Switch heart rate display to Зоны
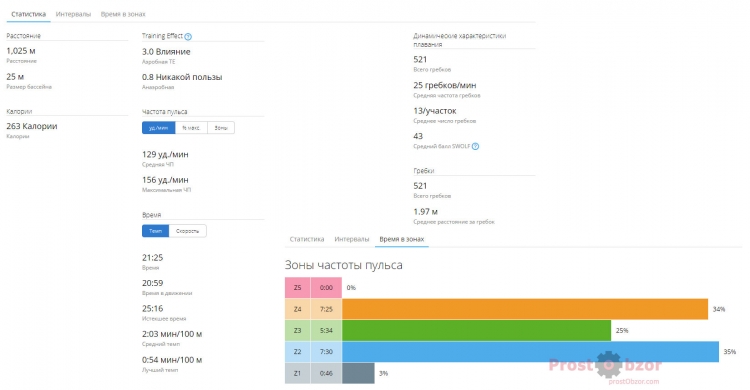 click(x=221, y=128)
